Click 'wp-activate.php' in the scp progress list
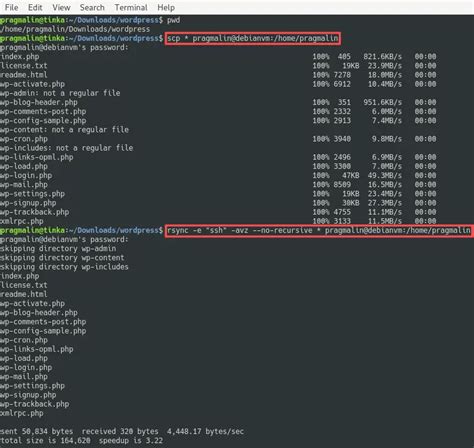 tap(32, 84)
